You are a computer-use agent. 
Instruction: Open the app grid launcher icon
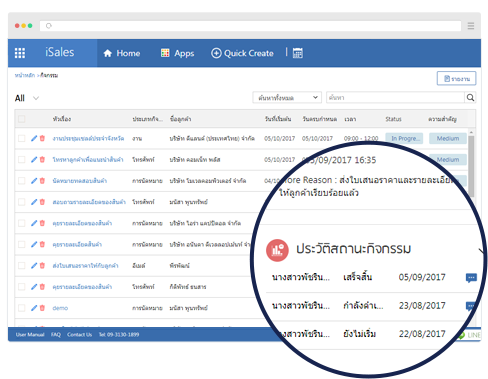click(20, 53)
